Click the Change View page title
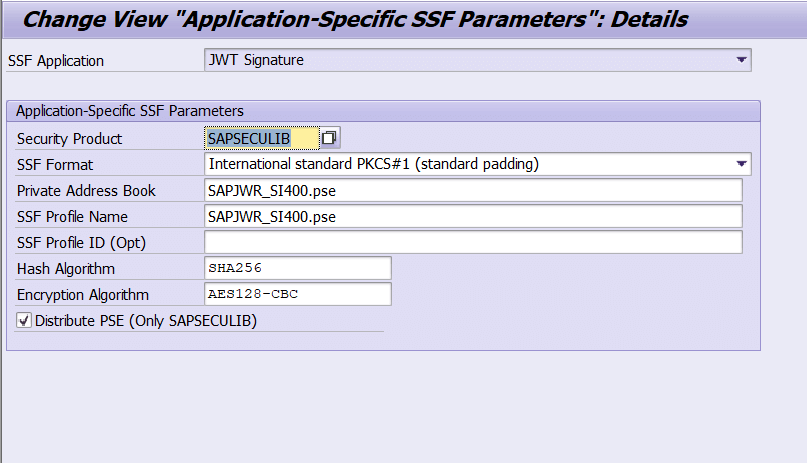This screenshot has height=463, width=807. [x=355, y=20]
